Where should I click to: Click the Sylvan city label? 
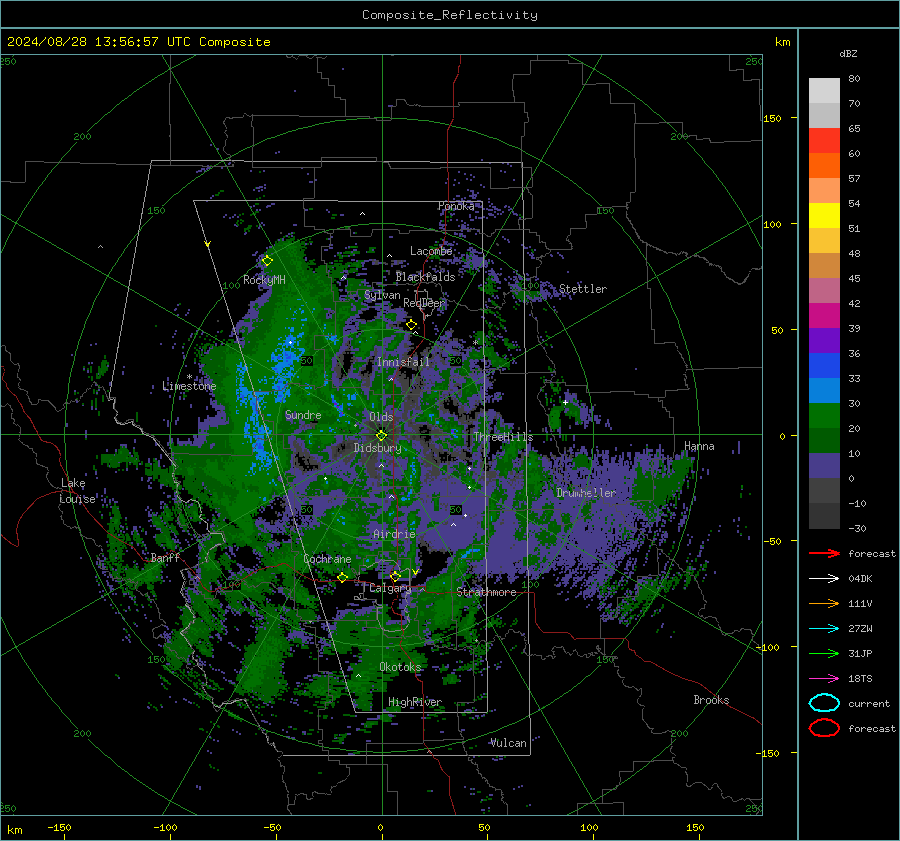[x=382, y=295]
